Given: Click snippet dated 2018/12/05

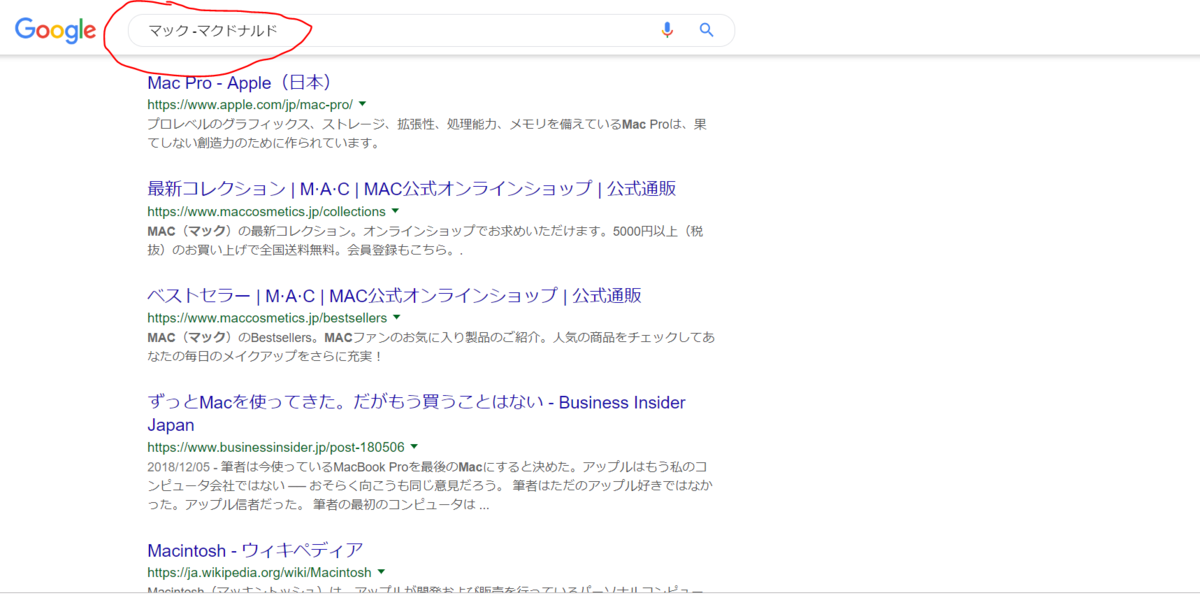Looking at the screenshot, I should [428, 485].
